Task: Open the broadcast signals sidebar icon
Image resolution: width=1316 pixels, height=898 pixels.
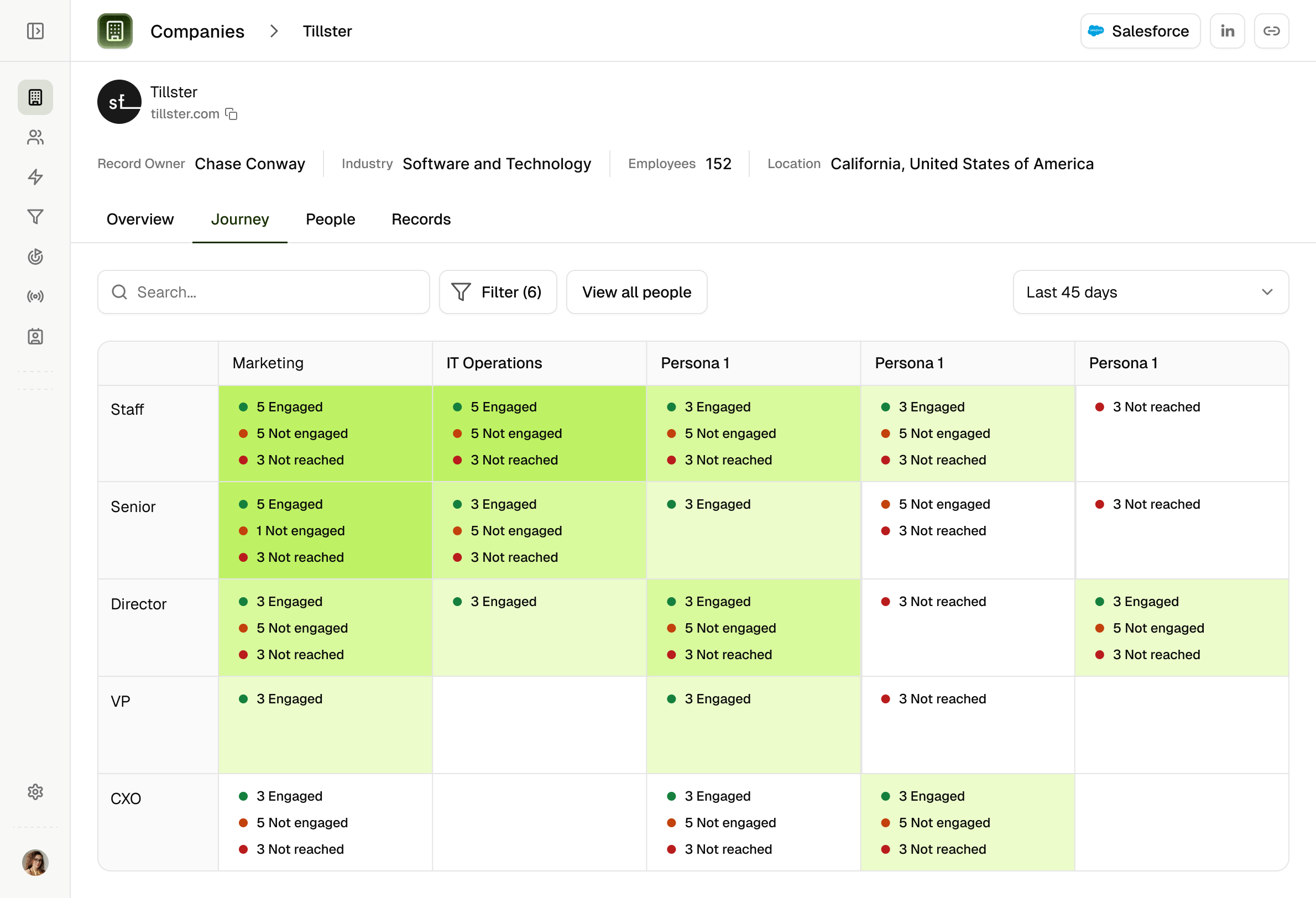Action: 35,297
